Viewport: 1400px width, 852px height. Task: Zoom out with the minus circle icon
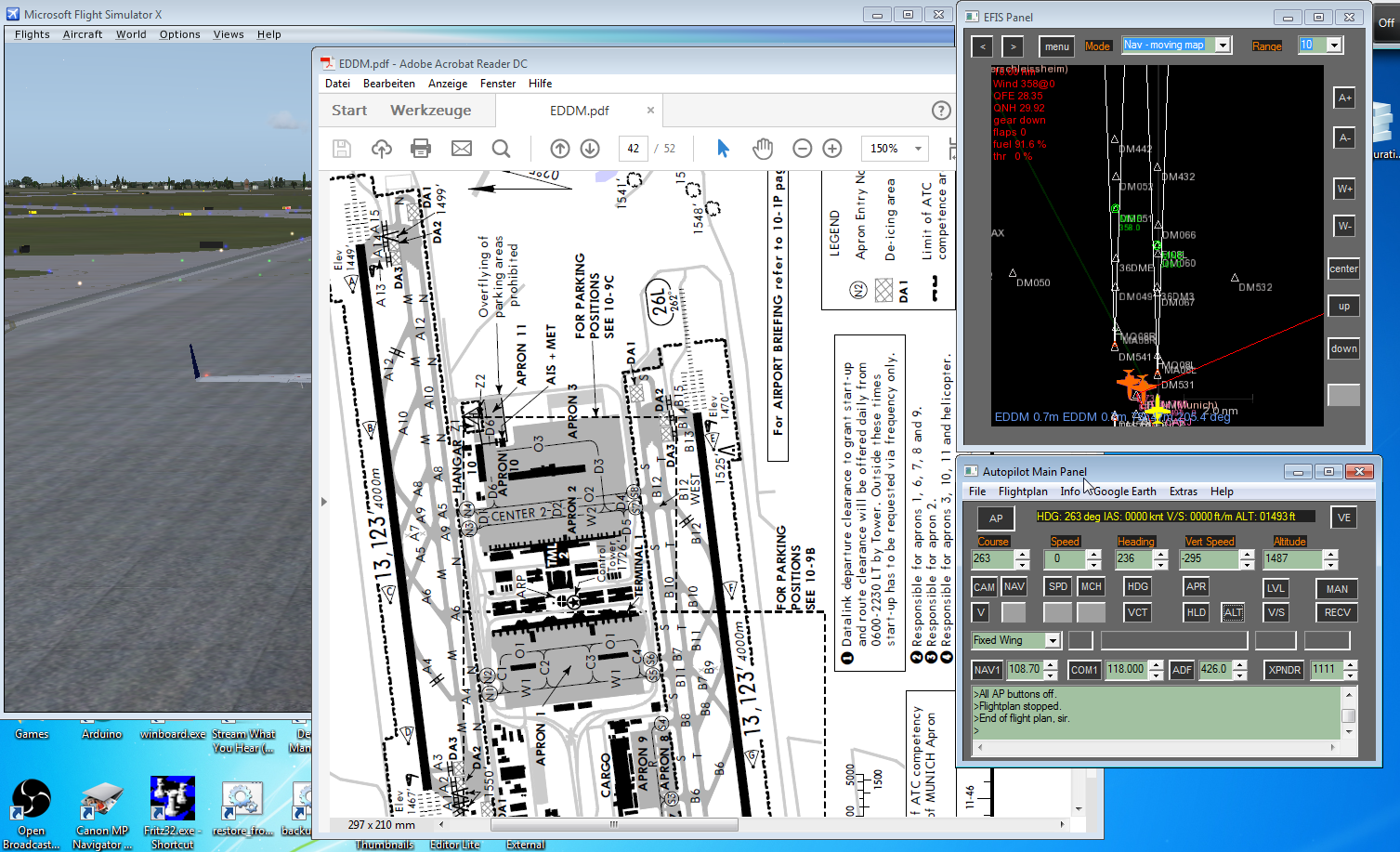803,149
